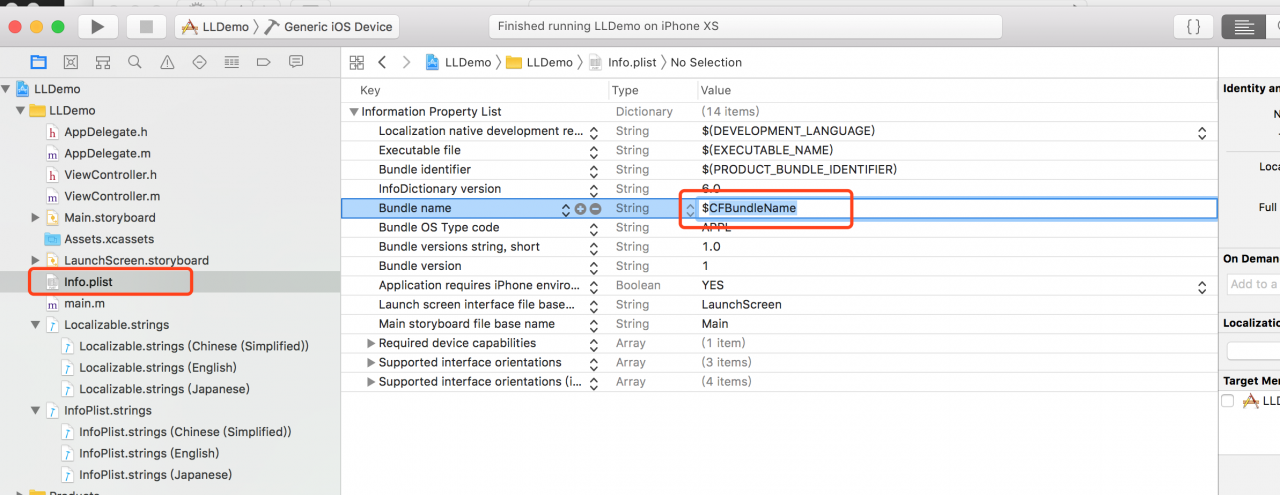Click LLDemo project in jump bar
1280x495 pixels.
click(x=458, y=62)
